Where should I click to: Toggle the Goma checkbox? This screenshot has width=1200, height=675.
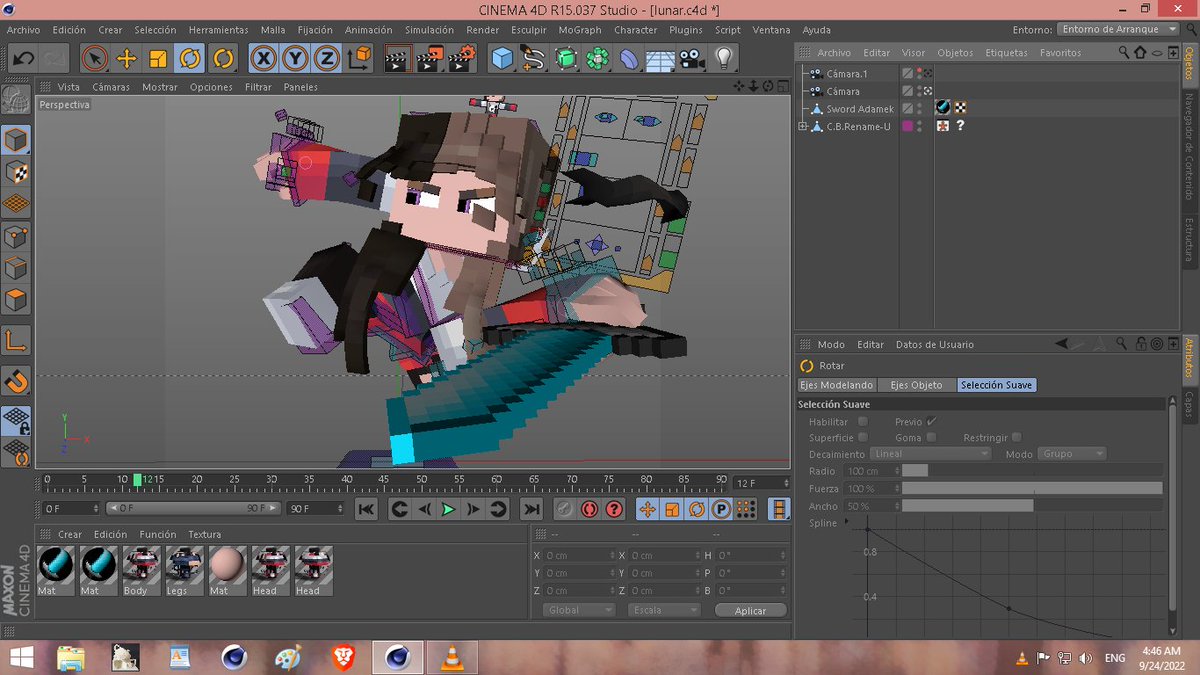pyautogui.click(x=931, y=437)
